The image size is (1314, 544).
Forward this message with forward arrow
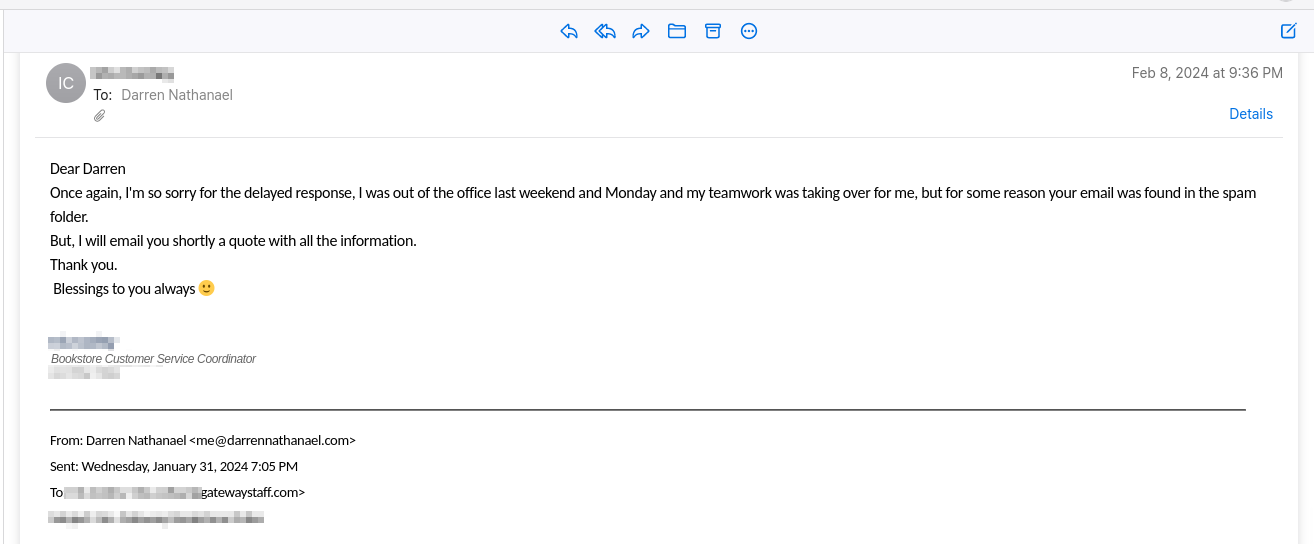click(641, 31)
